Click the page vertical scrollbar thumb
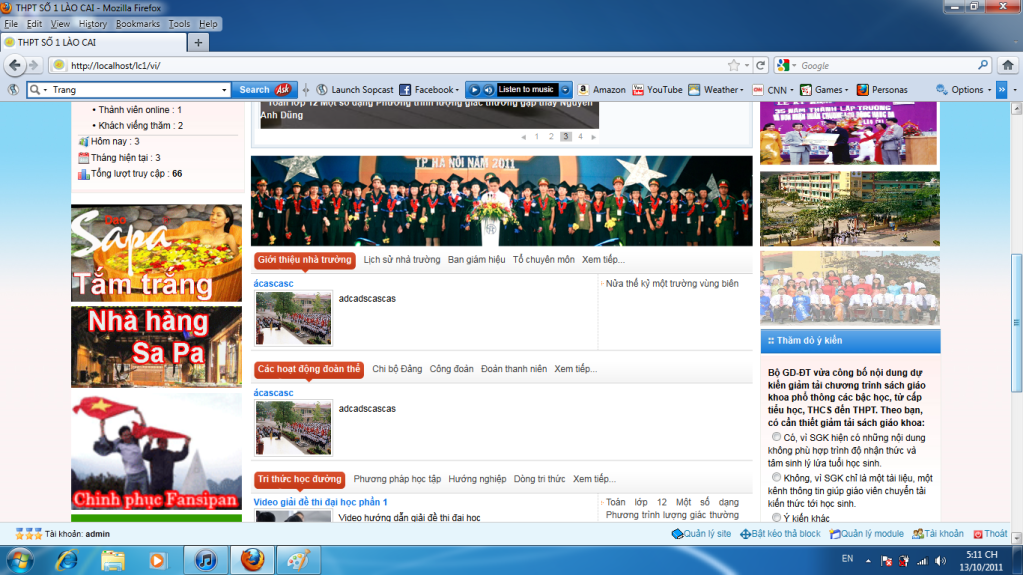This screenshot has width=1023, height=575. (x=1016, y=323)
